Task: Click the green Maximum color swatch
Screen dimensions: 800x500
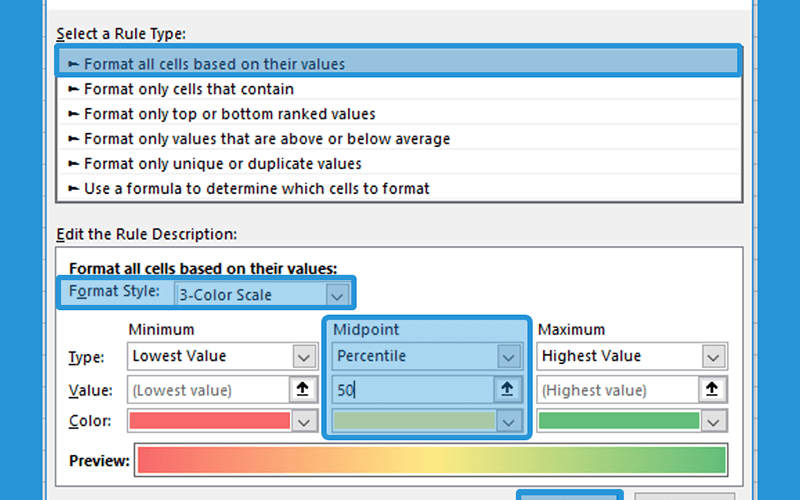Action: click(619, 421)
